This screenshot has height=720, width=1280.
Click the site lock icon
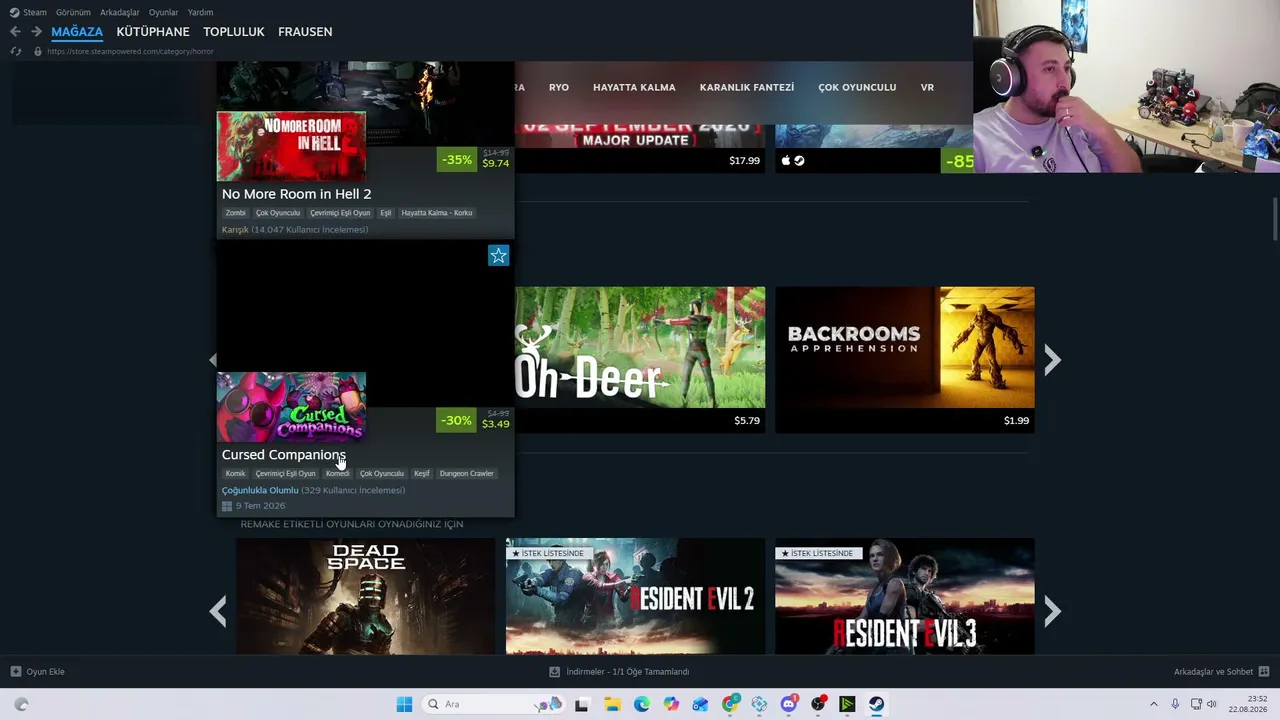[38, 51]
